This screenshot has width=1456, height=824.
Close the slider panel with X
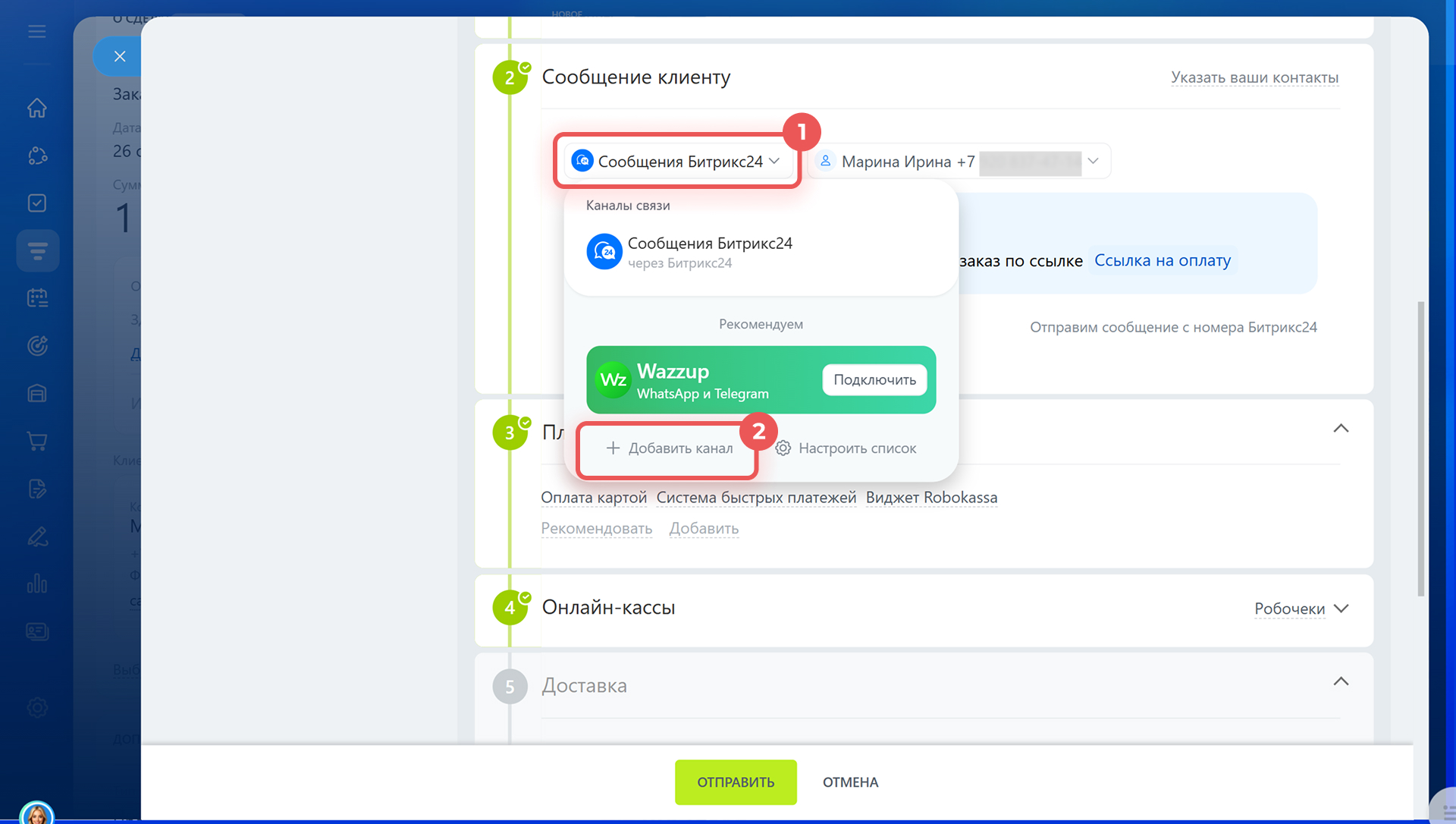pos(120,56)
